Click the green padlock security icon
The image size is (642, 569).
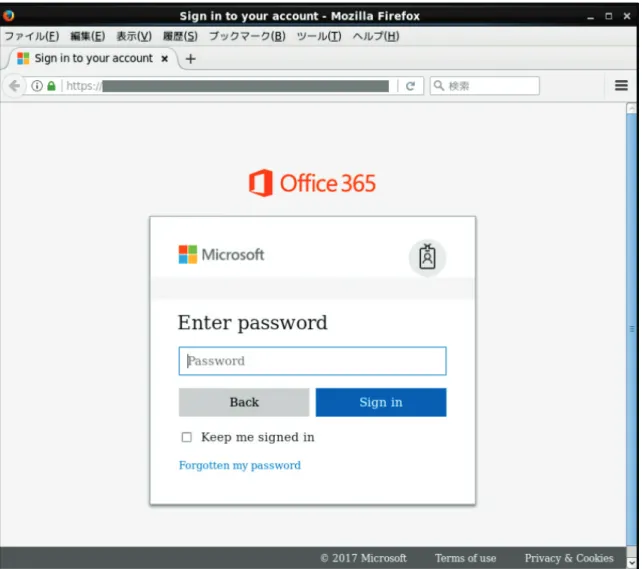tap(51, 86)
